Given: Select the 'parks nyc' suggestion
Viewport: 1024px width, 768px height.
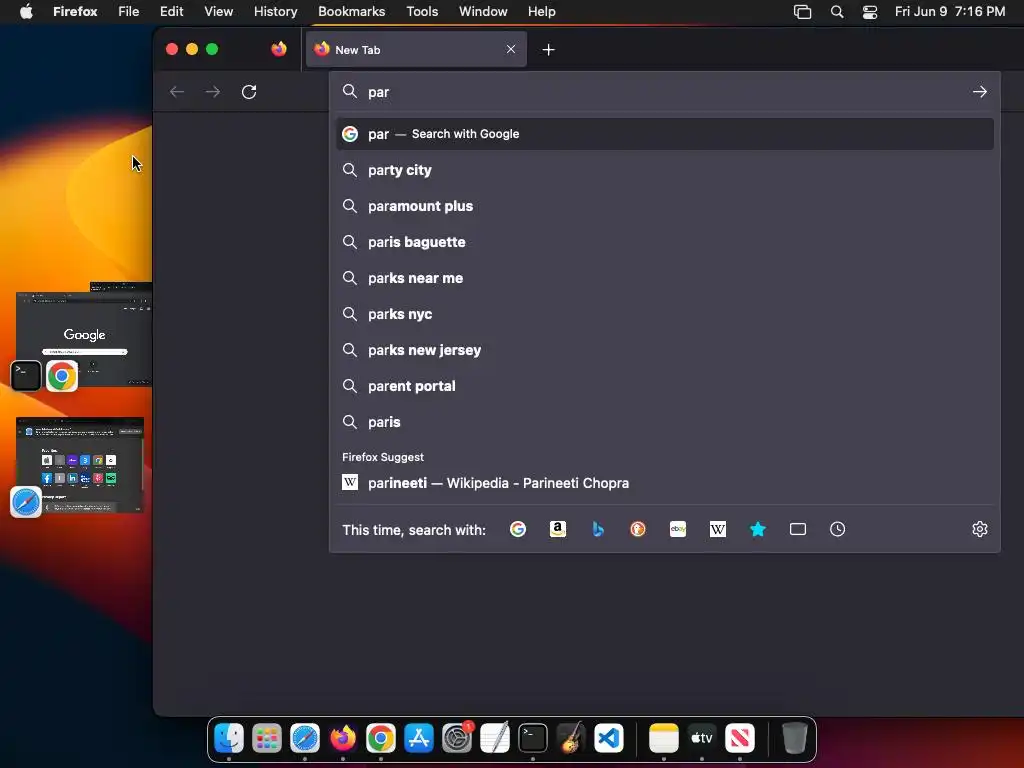Looking at the screenshot, I should [665, 314].
